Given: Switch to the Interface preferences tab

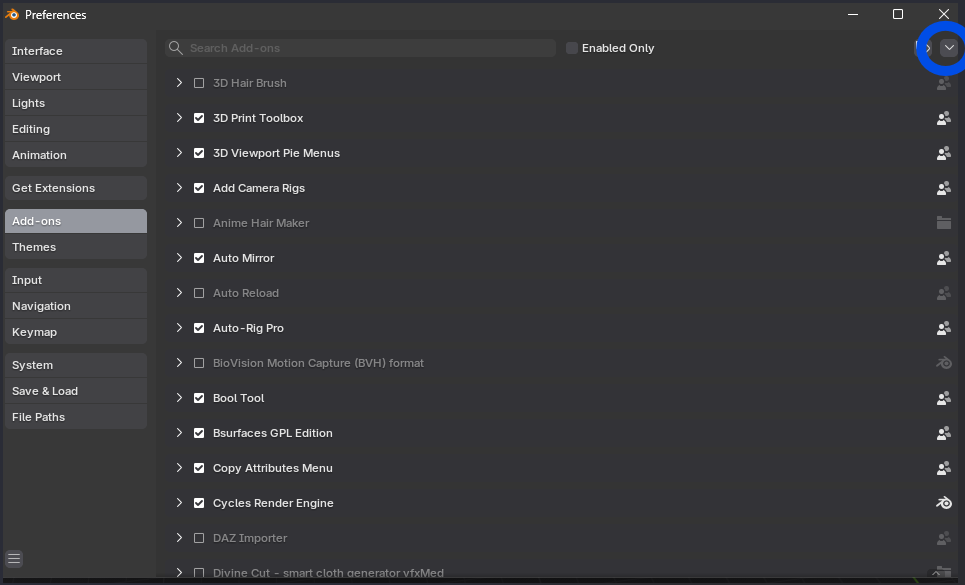Looking at the screenshot, I should point(76,51).
